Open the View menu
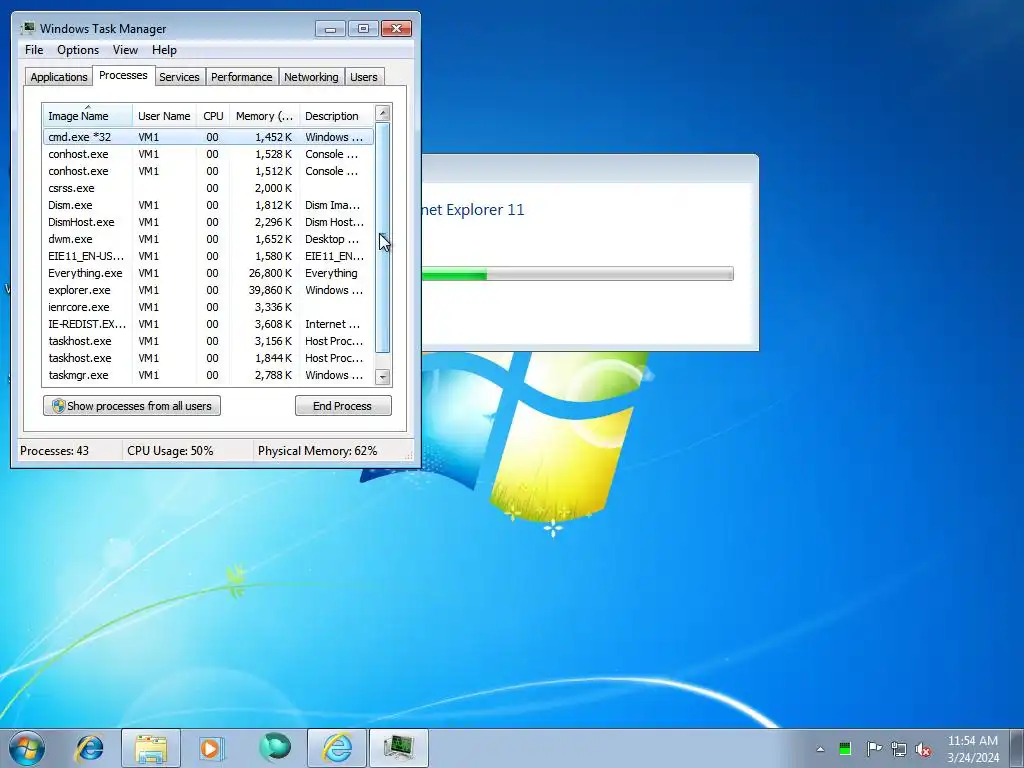Viewport: 1024px width, 768px height. click(x=125, y=50)
